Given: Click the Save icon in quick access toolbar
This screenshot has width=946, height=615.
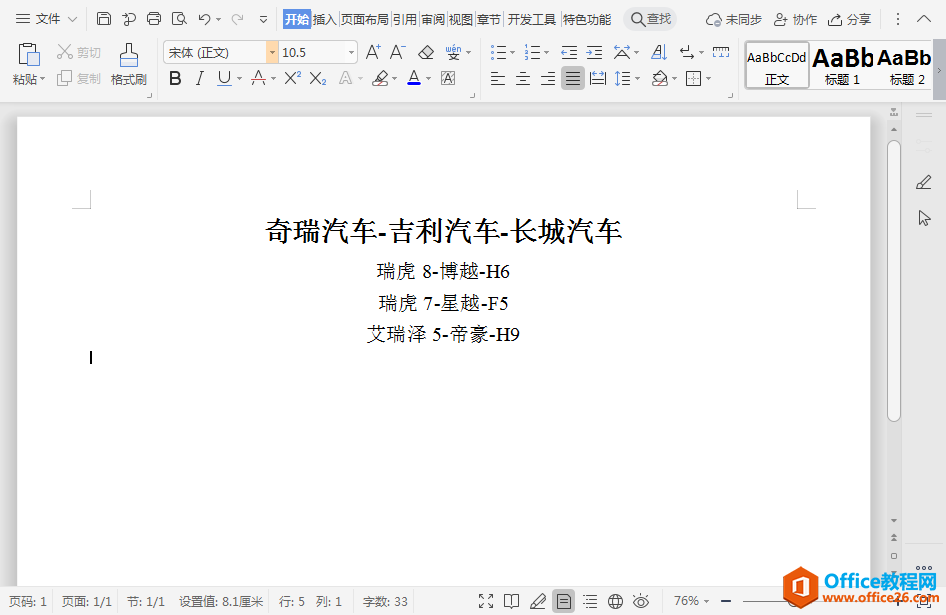Looking at the screenshot, I should (104, 19).
